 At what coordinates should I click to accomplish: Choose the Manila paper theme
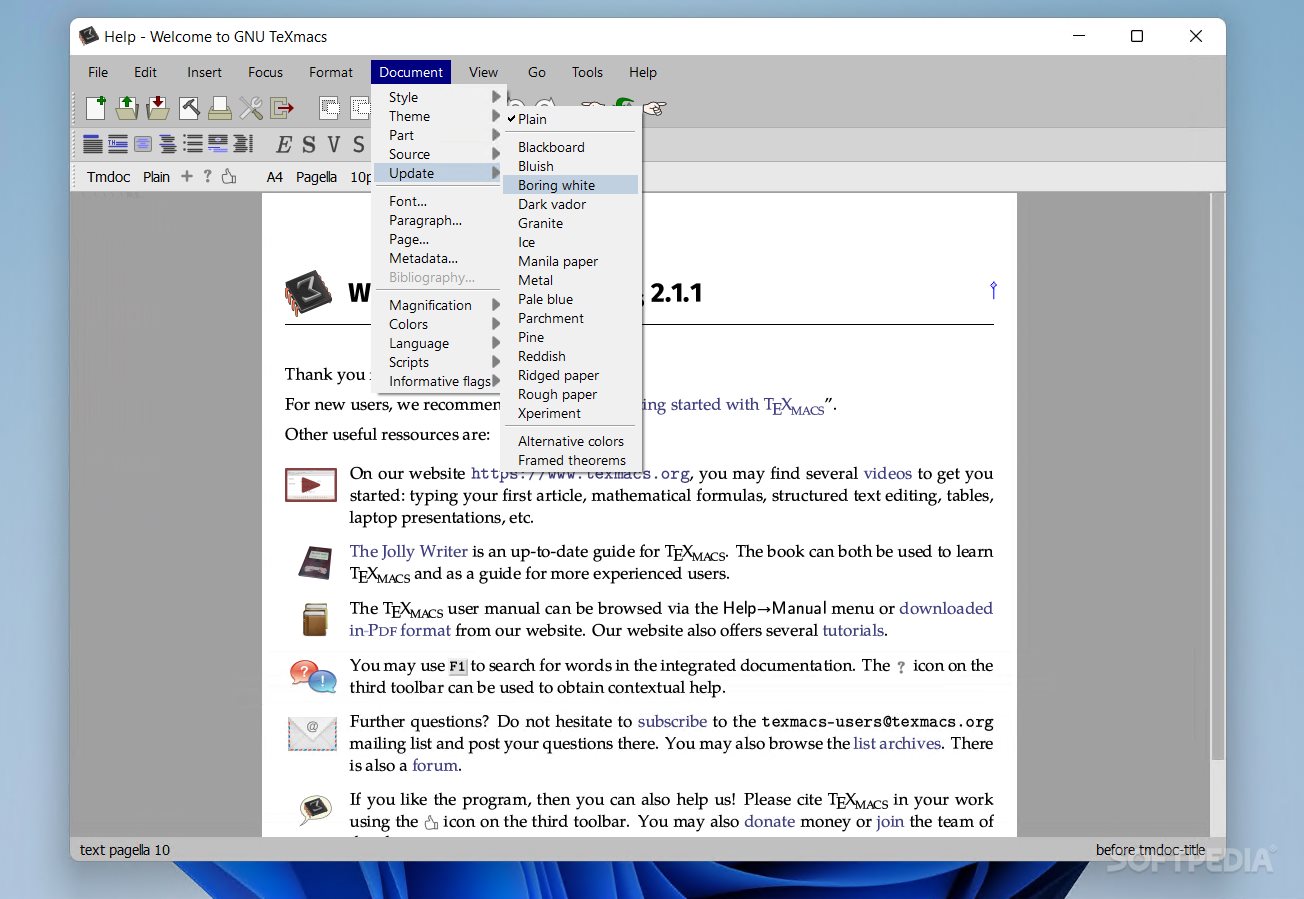click(x=571, y=261)
